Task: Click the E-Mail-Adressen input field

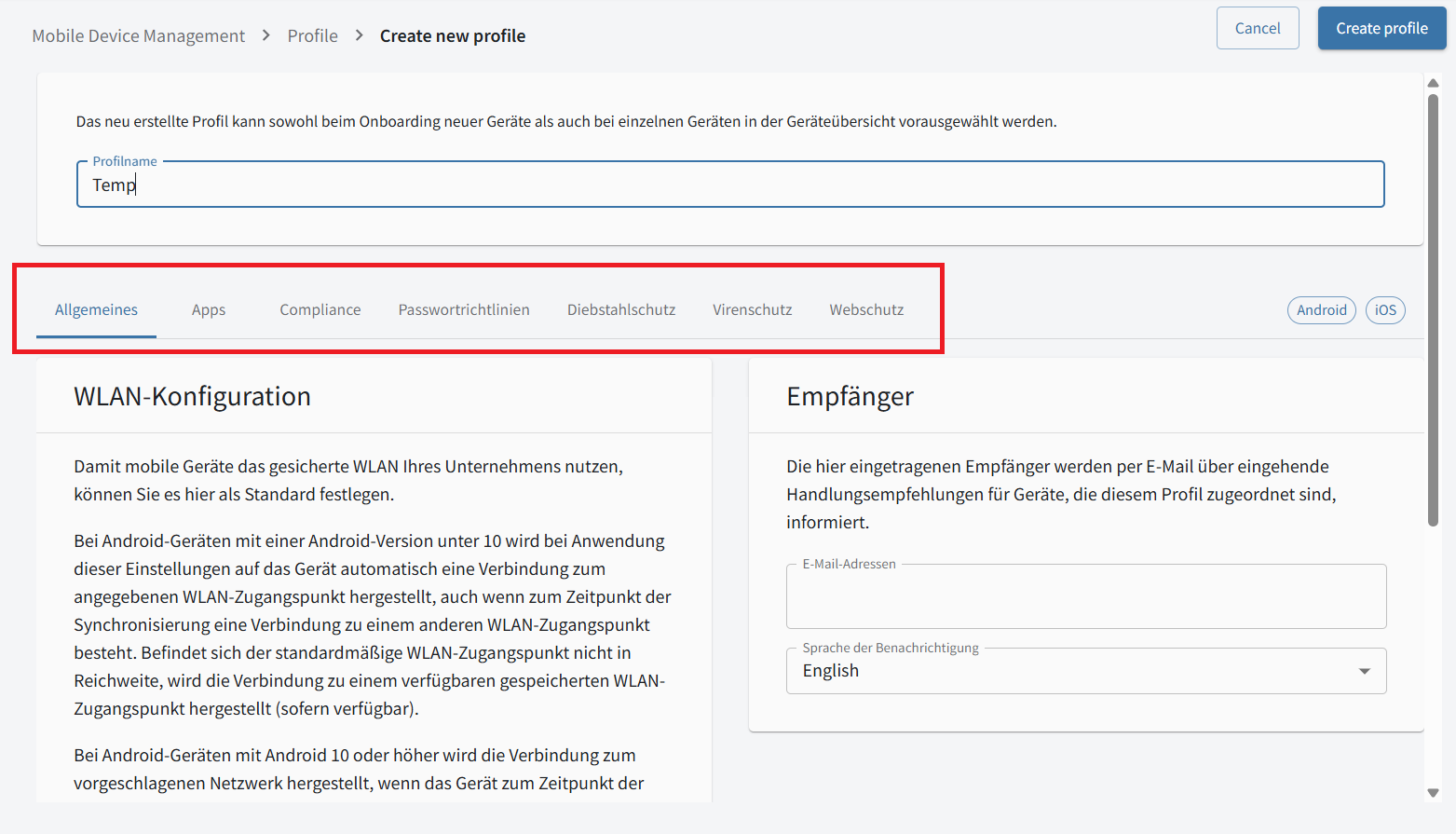Action: point(1086,596)
